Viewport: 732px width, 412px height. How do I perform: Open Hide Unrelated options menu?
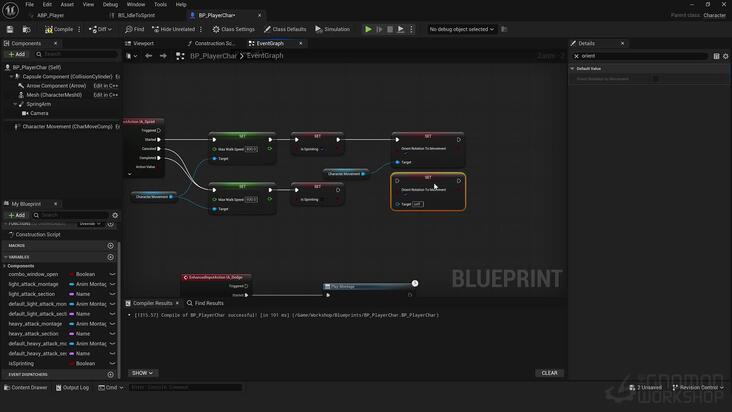pos(201,29)
